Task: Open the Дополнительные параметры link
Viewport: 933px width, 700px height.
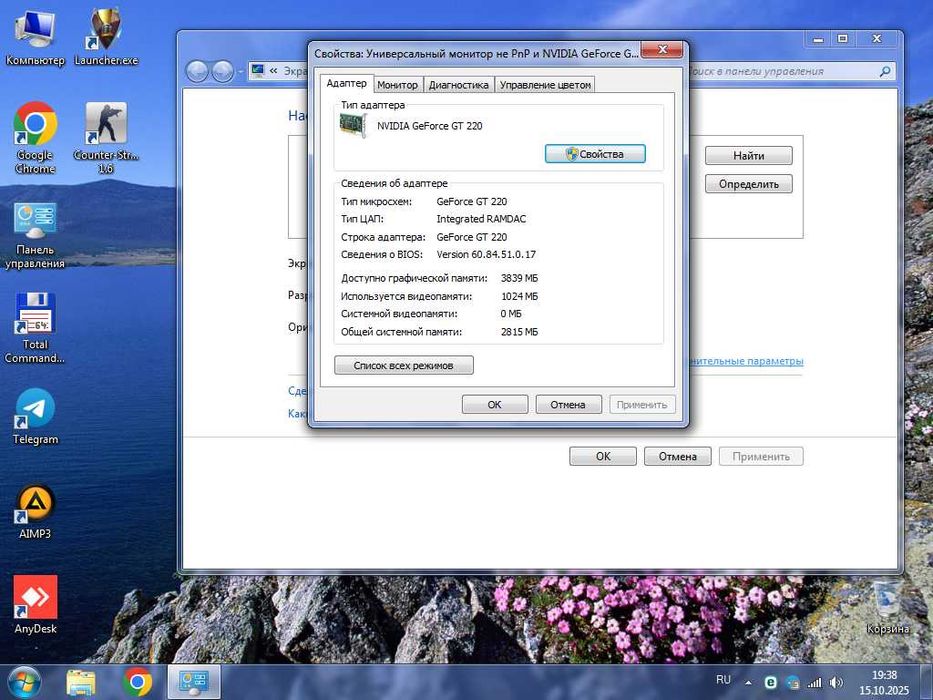Action: pyautogui.click(x=746, y=361)
